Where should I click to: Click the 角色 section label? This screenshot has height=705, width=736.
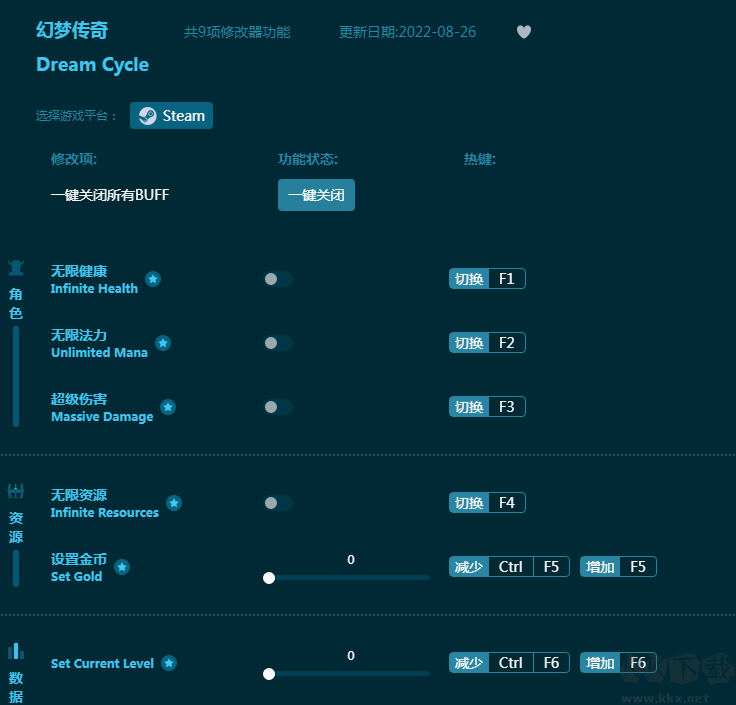16,304
